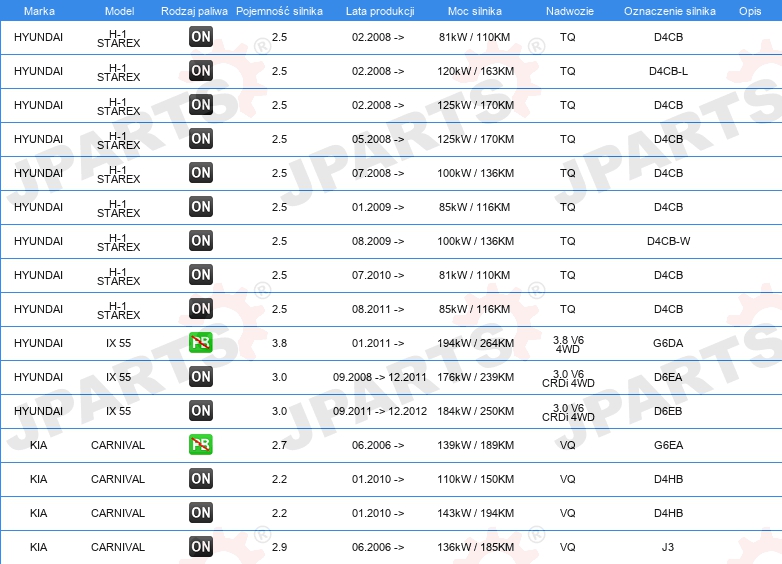Click the 2.7 engine capacity value
Image resolution: width=782 pixels, height=564 pixels.
coord(279,445)
